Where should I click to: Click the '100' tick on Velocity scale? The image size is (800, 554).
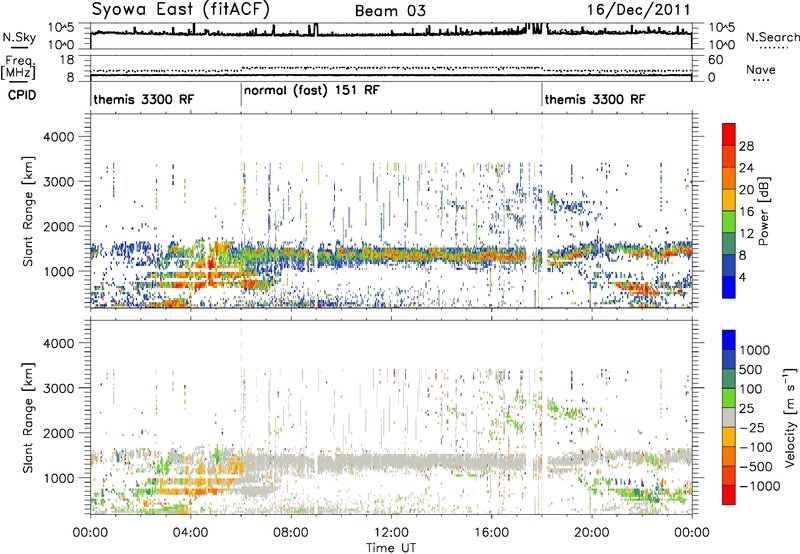point(751,389)
